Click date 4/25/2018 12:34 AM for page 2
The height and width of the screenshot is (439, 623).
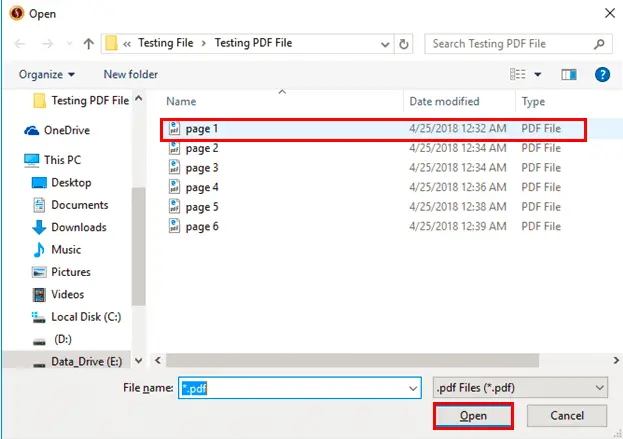[x=458, y=148]
